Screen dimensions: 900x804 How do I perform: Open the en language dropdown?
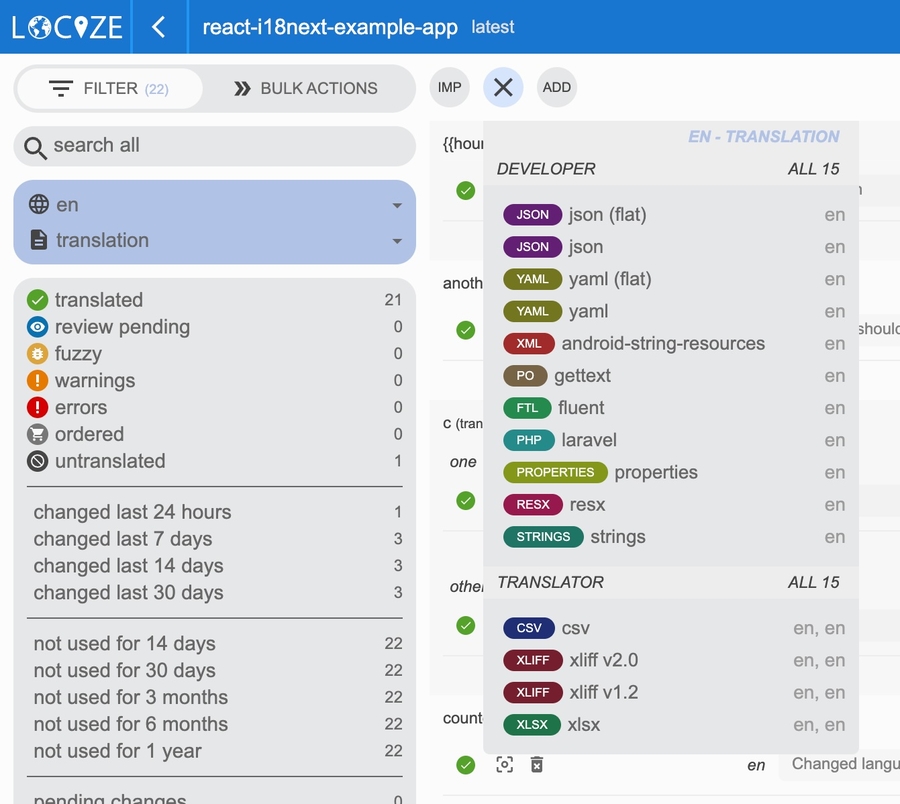click(215, 205)
